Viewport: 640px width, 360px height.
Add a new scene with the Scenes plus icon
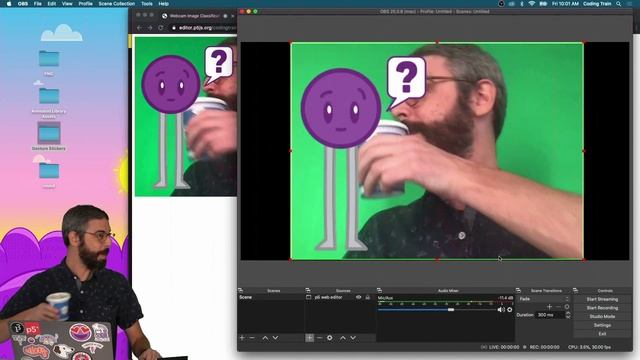pyautogui.click(x=242, y=338)
